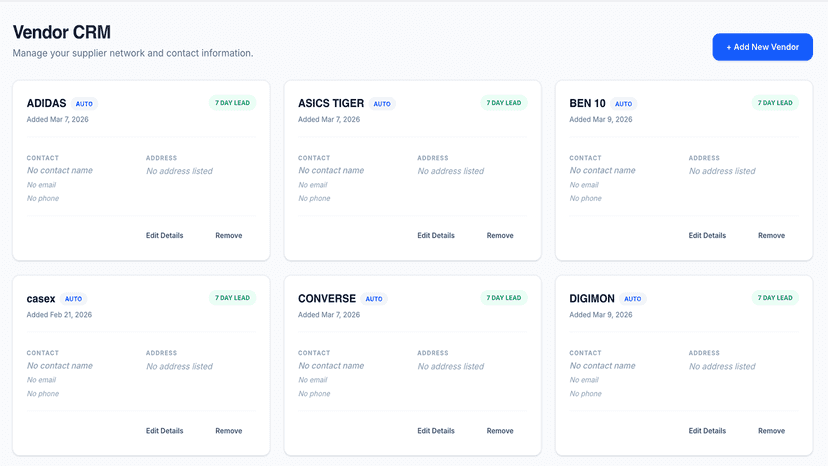The height and width of the screenshot is (466, 828).
Task: Click 'Added Mar 7, 2026' under ADIDAS
Action: [58, 119]
